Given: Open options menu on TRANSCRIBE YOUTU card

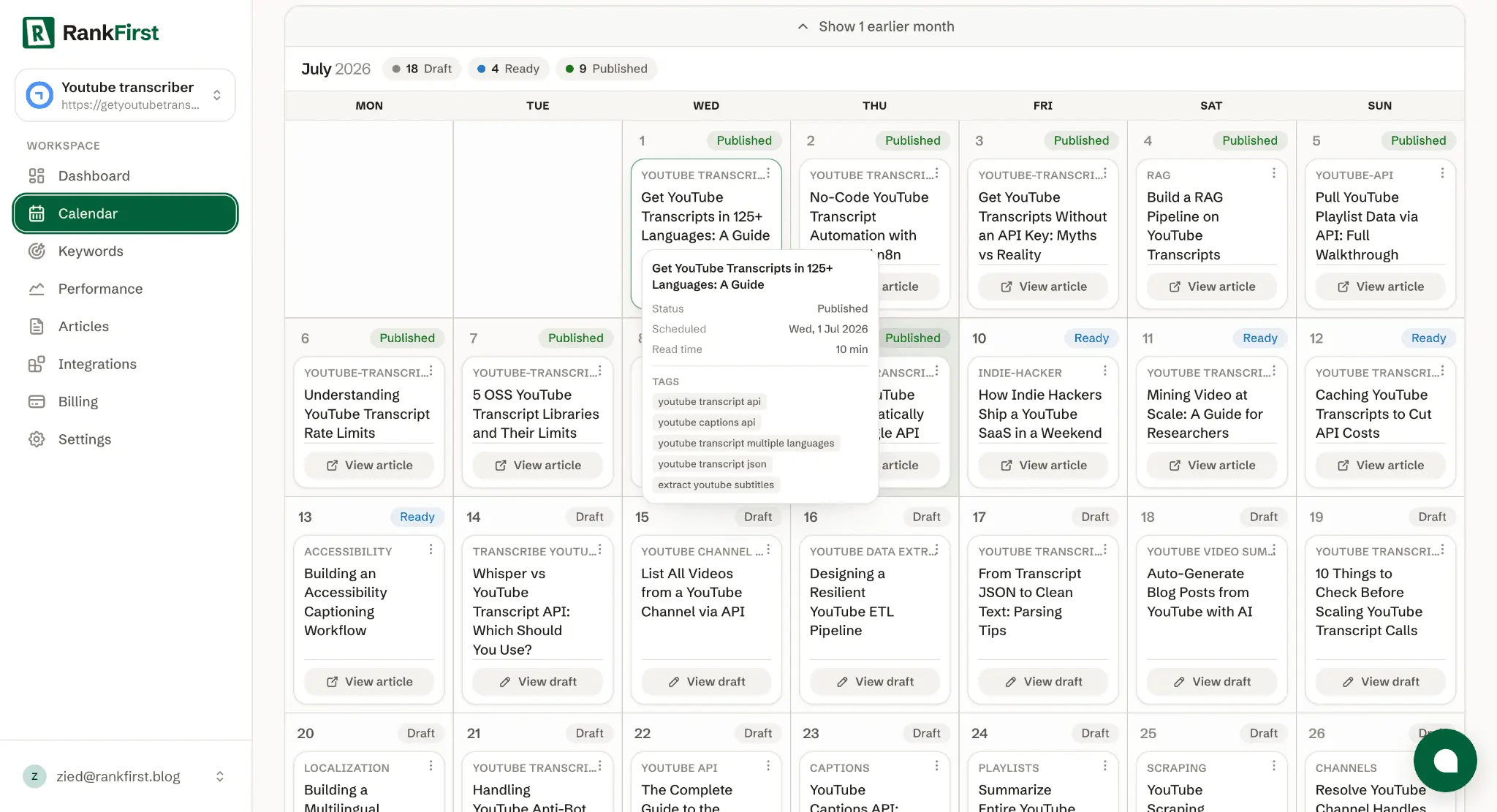Looking at the screenshot, I should (x=599, y=549).
